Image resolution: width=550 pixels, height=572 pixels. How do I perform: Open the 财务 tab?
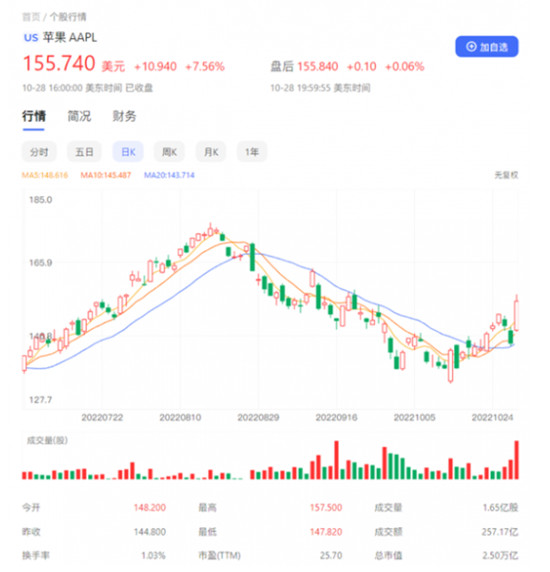124,116
